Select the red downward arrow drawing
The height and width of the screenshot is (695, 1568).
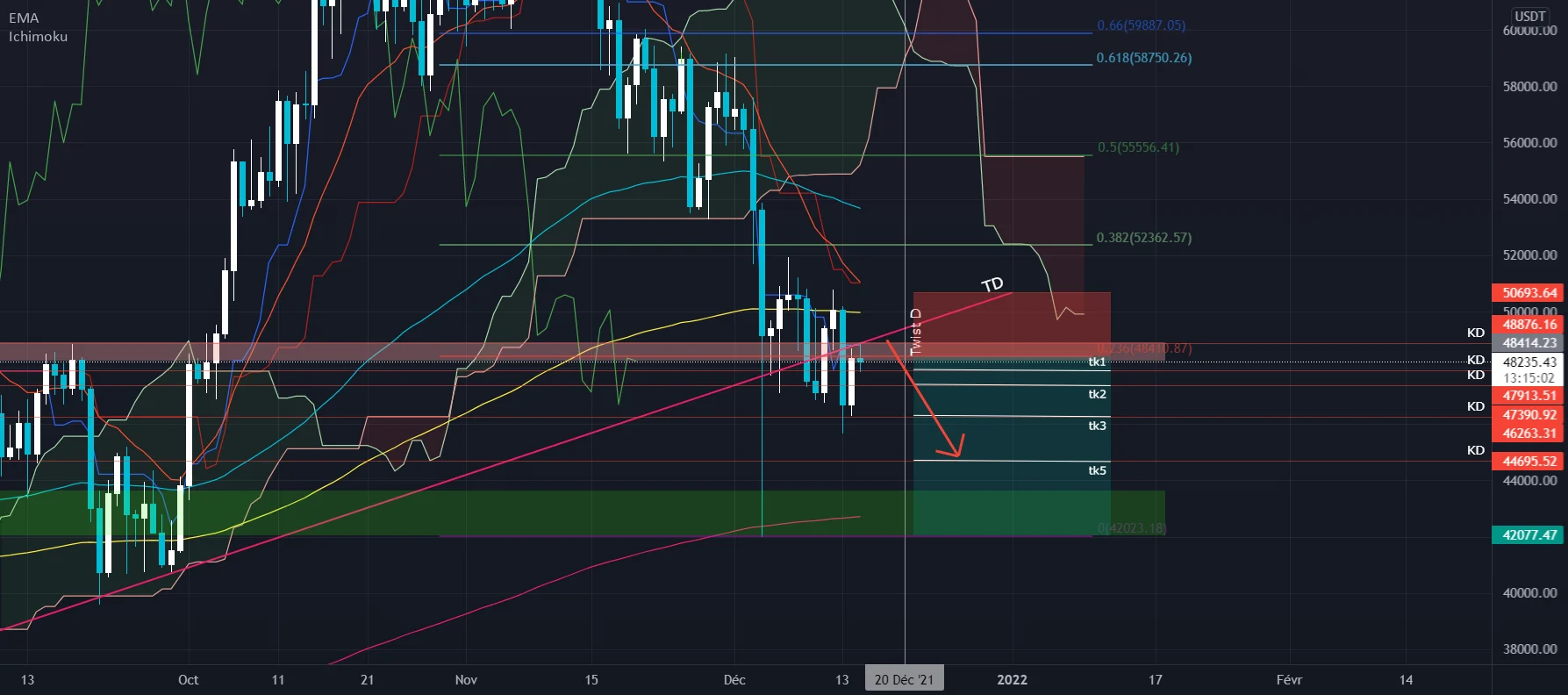coord(926,399)
